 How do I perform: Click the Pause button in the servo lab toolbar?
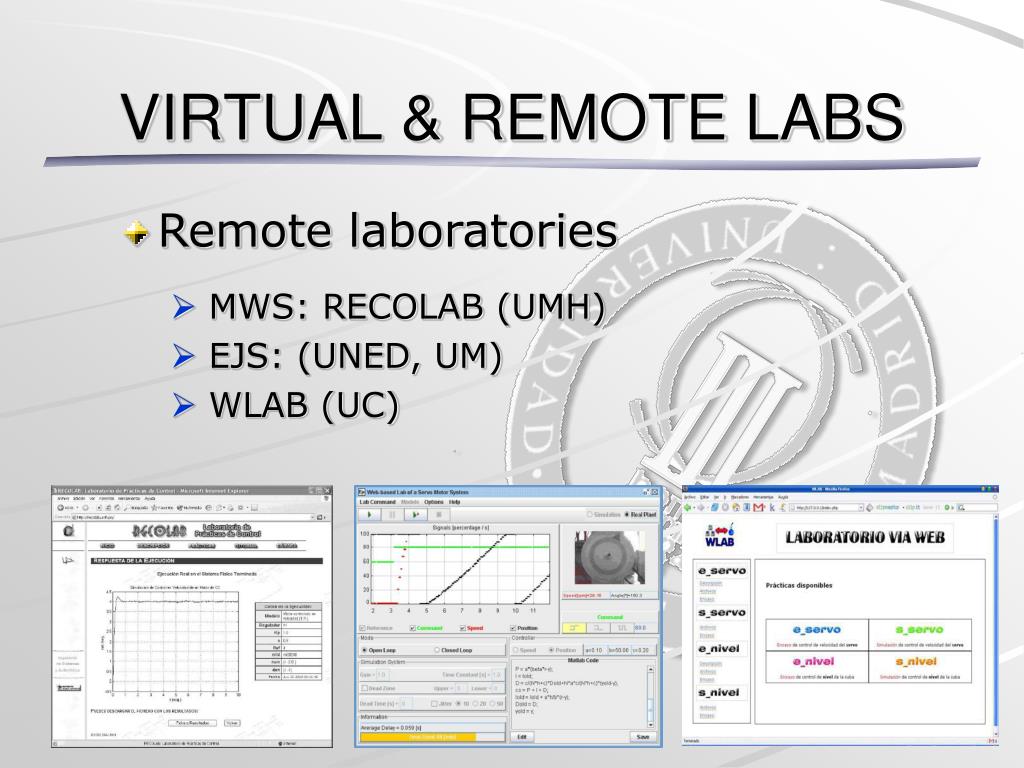[x=392, y=515]
